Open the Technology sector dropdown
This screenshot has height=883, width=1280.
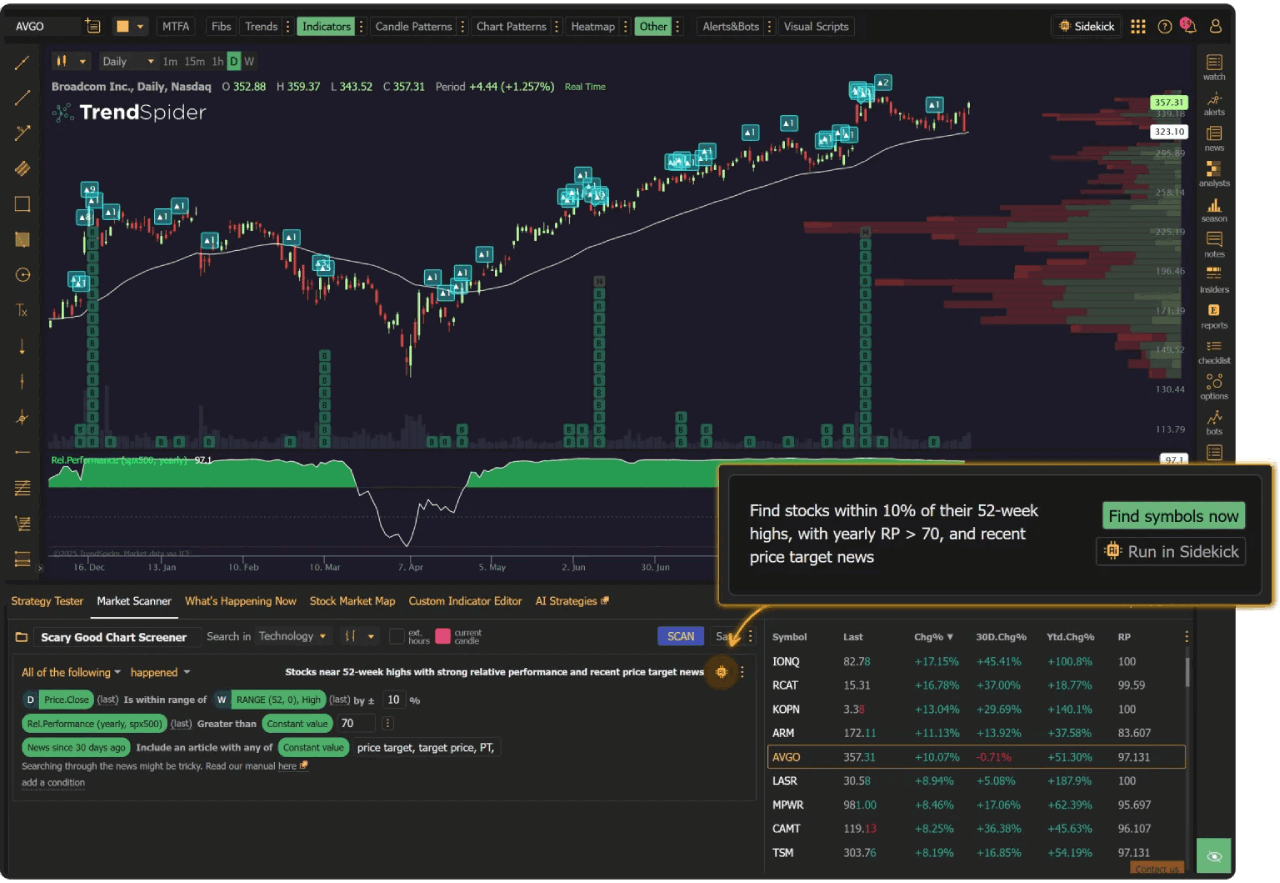click(293, 636)
